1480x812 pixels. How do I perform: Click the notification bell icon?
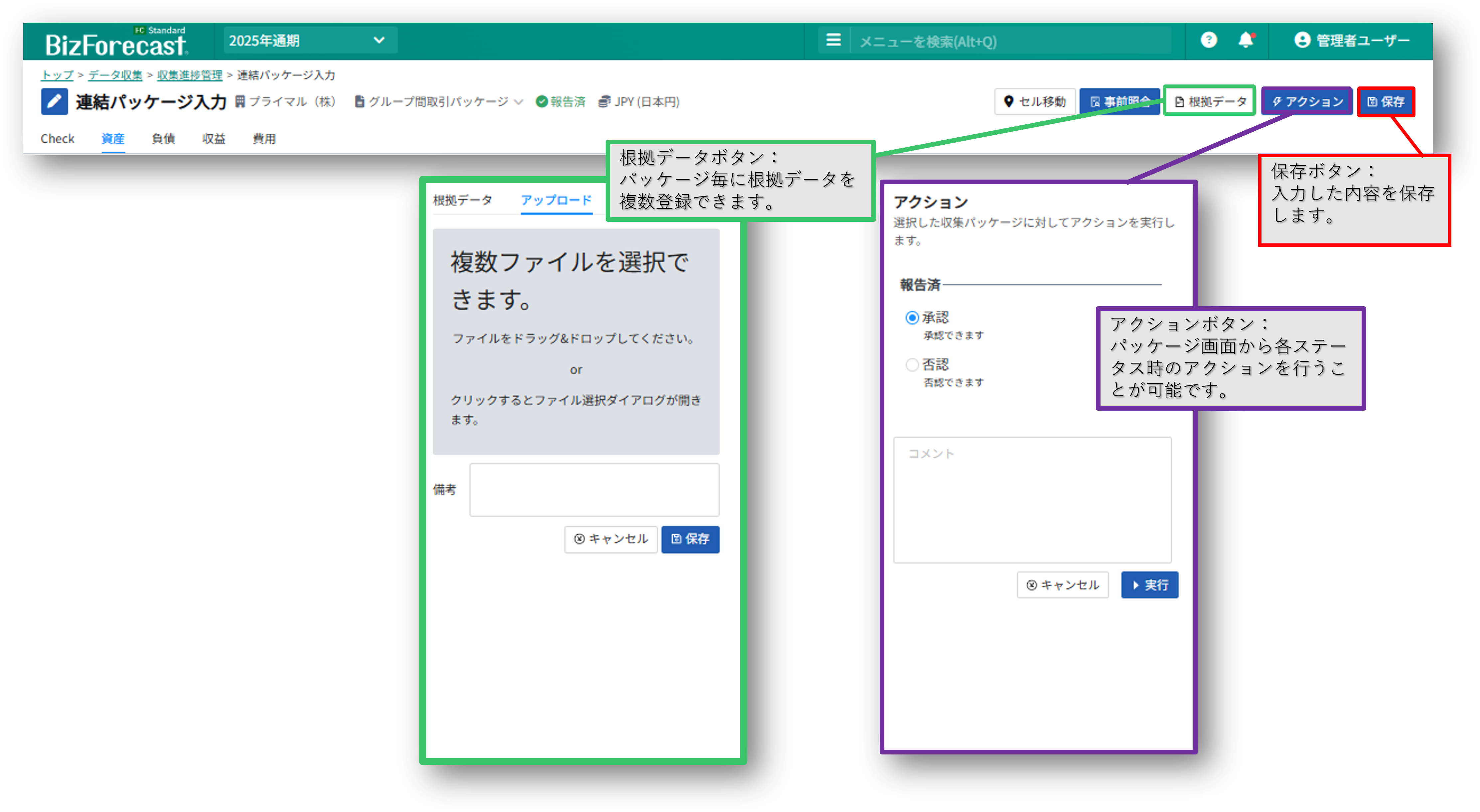pos(1245,40)
